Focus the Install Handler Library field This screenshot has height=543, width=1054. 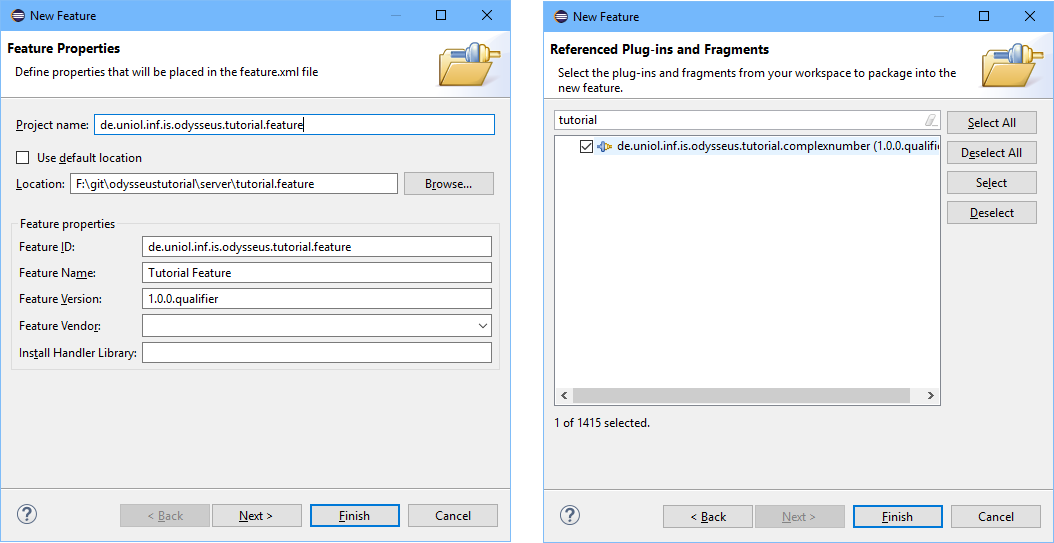(316, 352)
